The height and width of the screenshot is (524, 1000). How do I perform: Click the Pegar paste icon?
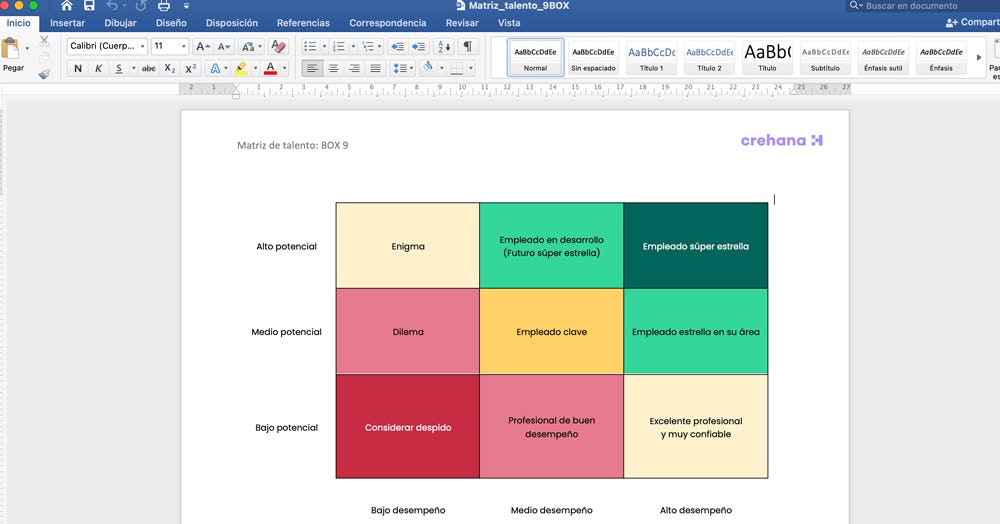point(10,48)
